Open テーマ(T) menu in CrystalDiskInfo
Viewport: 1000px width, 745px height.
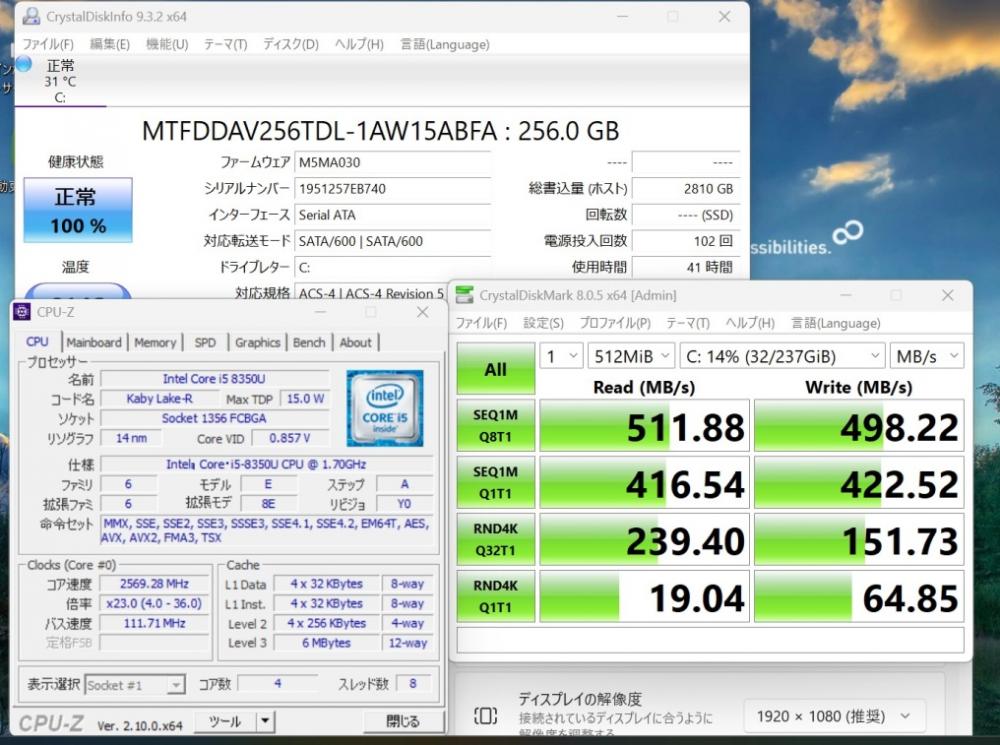225,44
